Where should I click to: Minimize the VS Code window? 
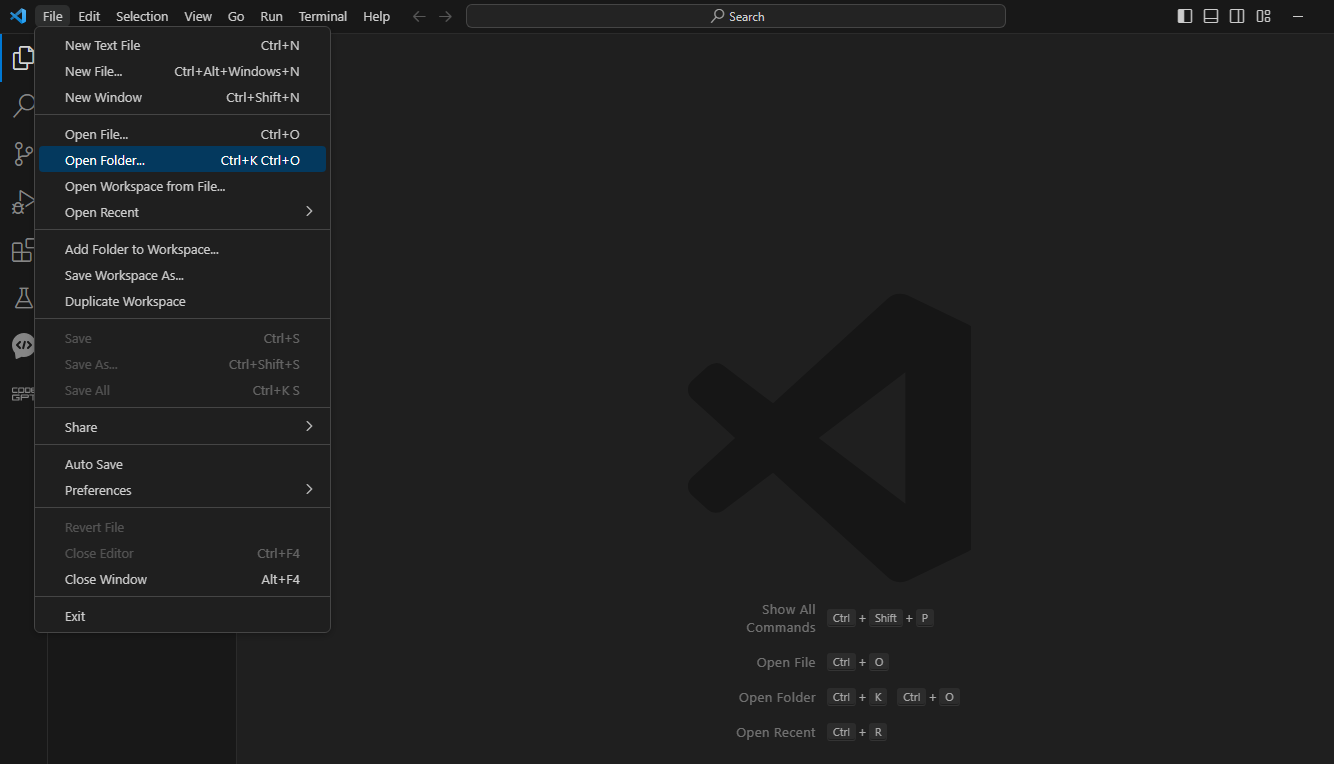pos(1298,16)
